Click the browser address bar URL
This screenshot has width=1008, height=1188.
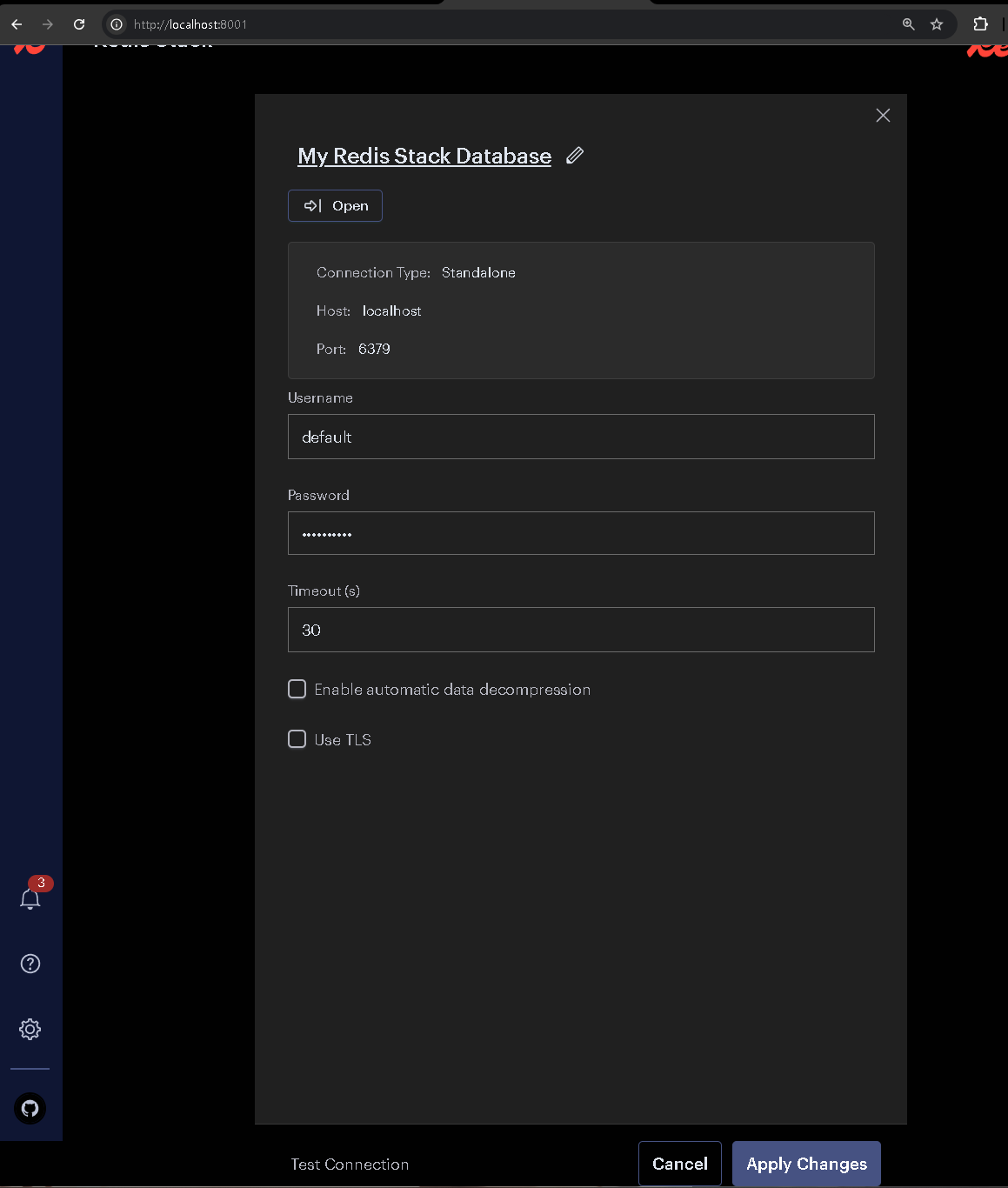[190, 24]
